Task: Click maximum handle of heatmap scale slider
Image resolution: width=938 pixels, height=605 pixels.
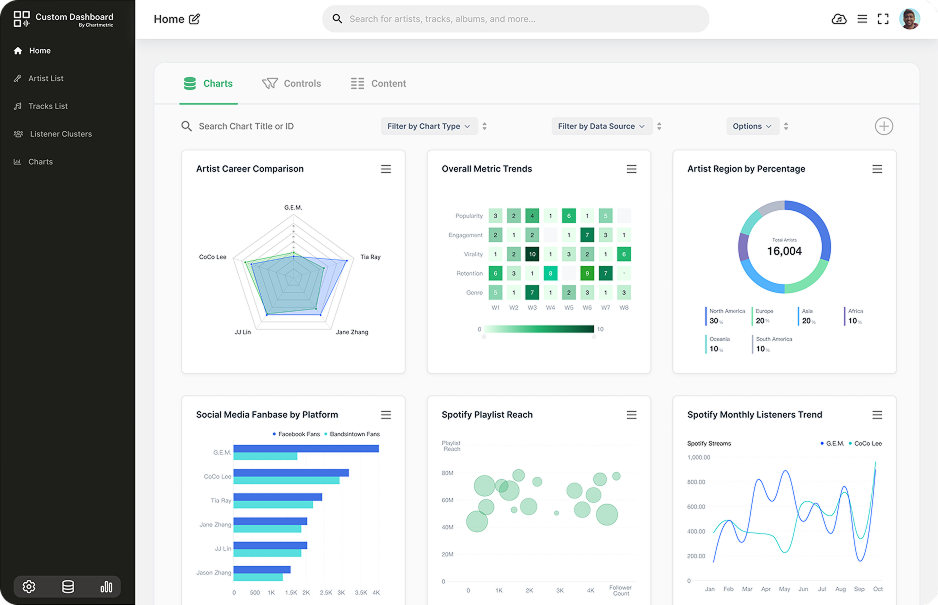Action: (x=594, y=337)
